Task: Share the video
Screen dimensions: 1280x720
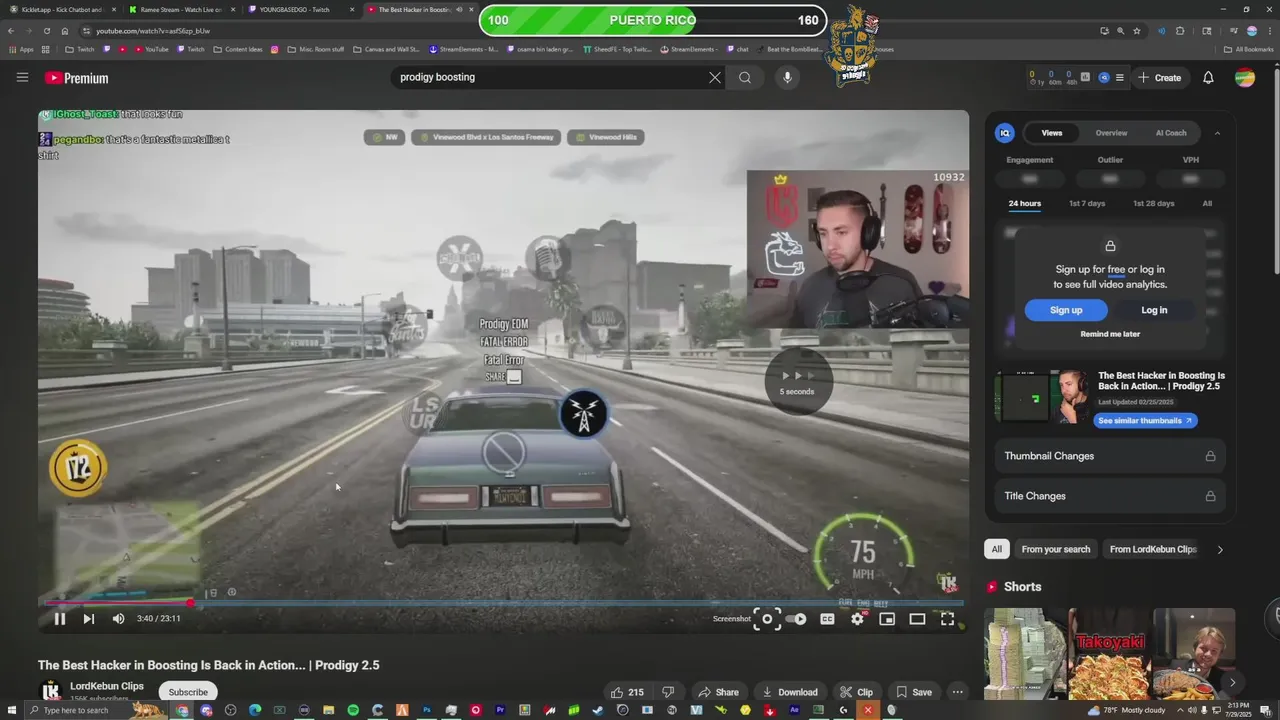Action: [x=719, y=692]
